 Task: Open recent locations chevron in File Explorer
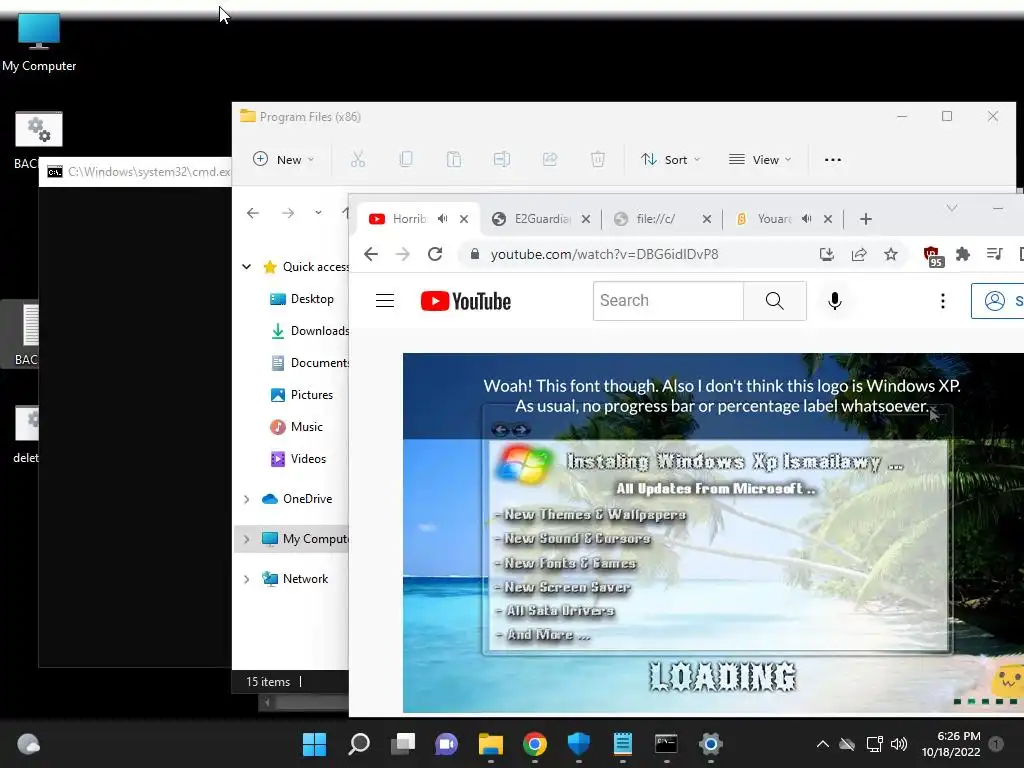click(318, 213)
